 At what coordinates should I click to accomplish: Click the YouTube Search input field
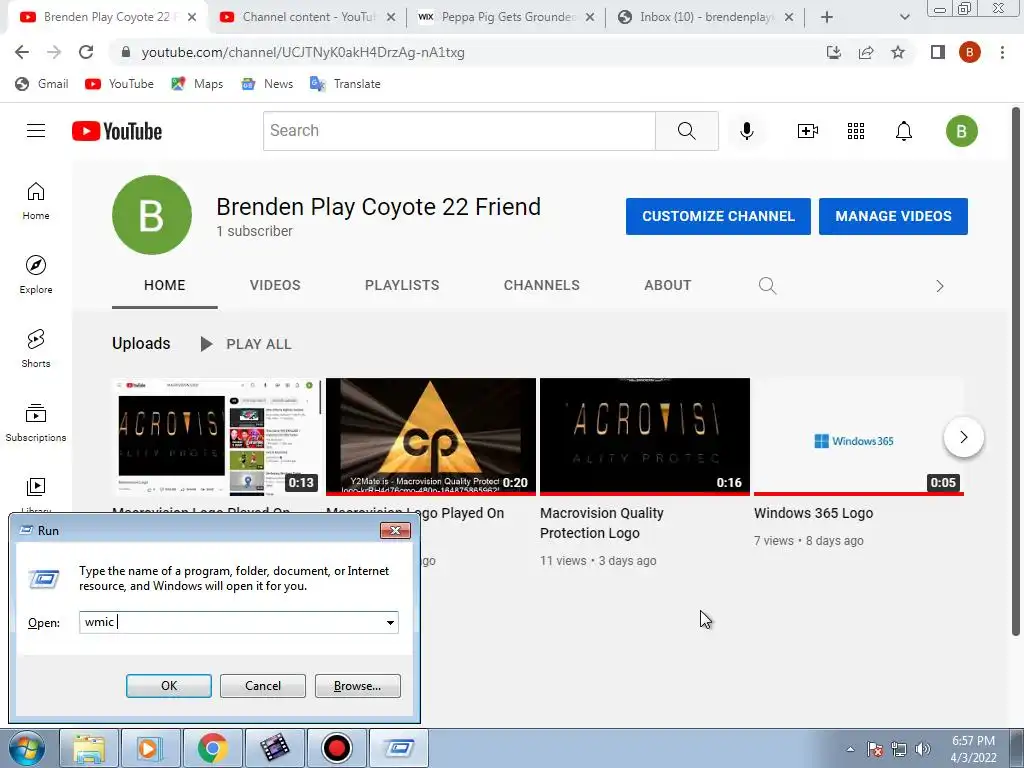point(459,131)
